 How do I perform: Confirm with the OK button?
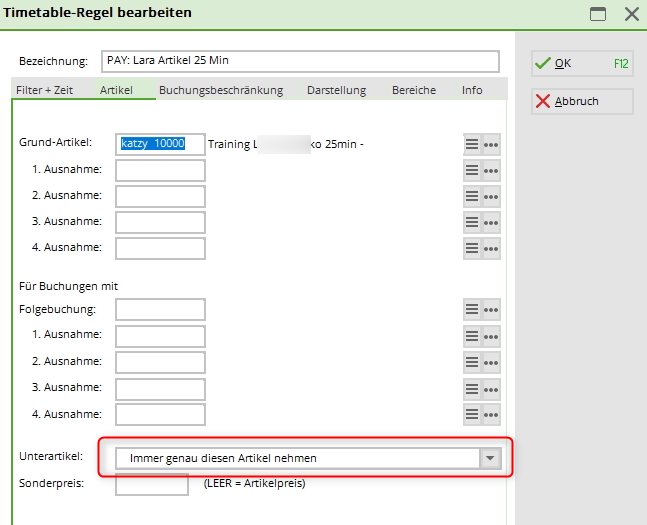[581, 63]
